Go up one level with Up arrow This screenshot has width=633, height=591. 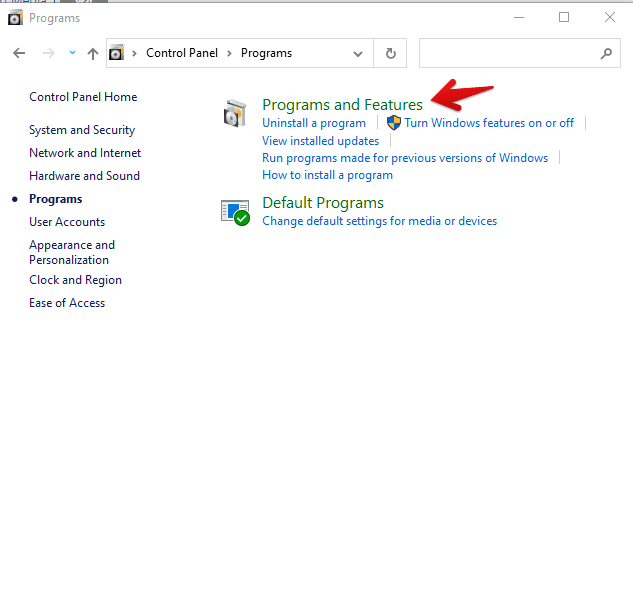click(x=93, y=53)
